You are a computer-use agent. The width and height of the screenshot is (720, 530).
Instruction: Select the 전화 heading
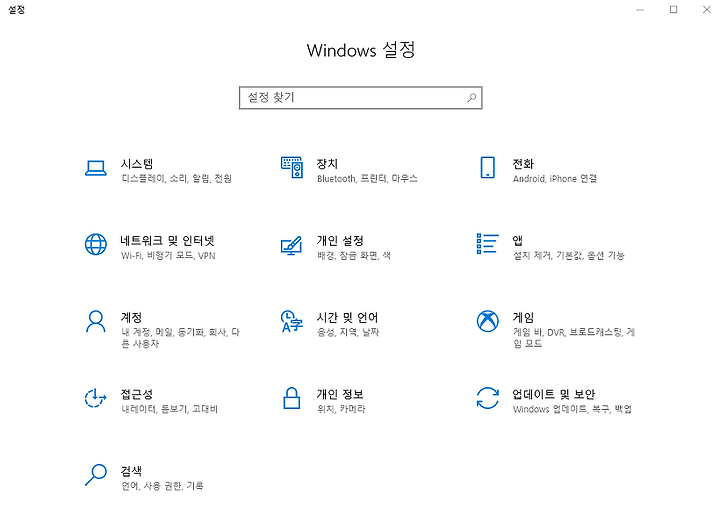[523, 164]
